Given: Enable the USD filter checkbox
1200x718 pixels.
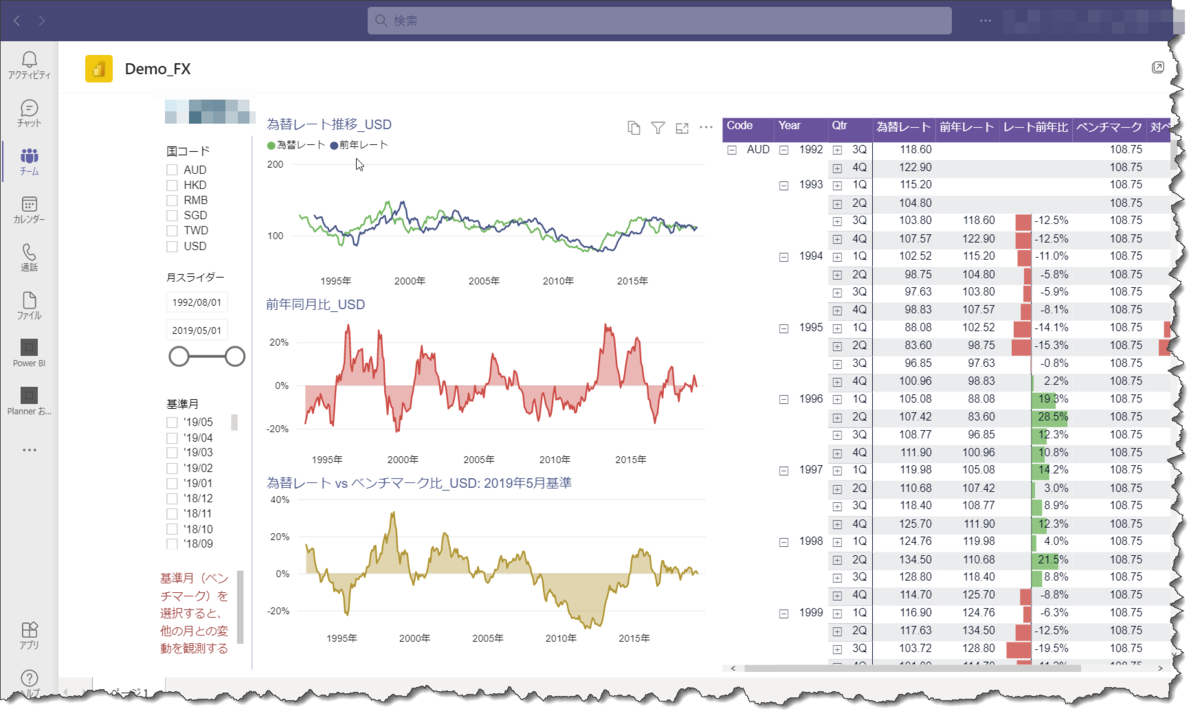Looking at the screenshot, I should tap(171, 244).
